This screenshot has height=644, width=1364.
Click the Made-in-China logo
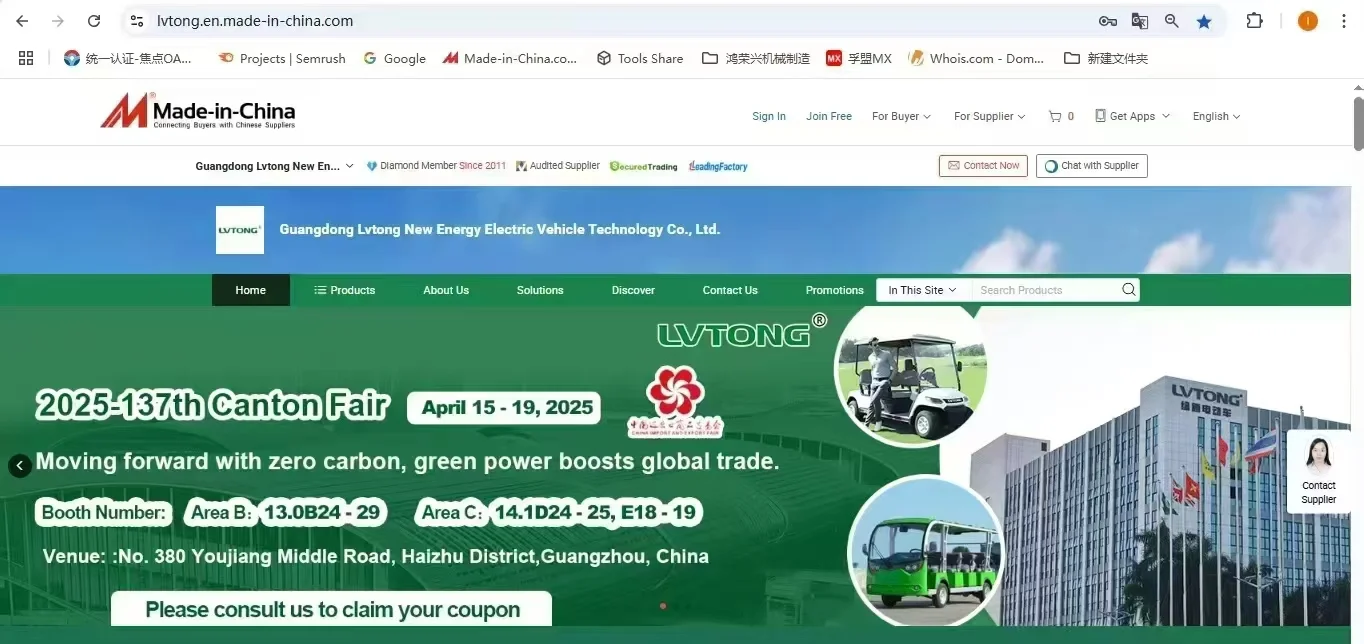[x=198, y=111]
